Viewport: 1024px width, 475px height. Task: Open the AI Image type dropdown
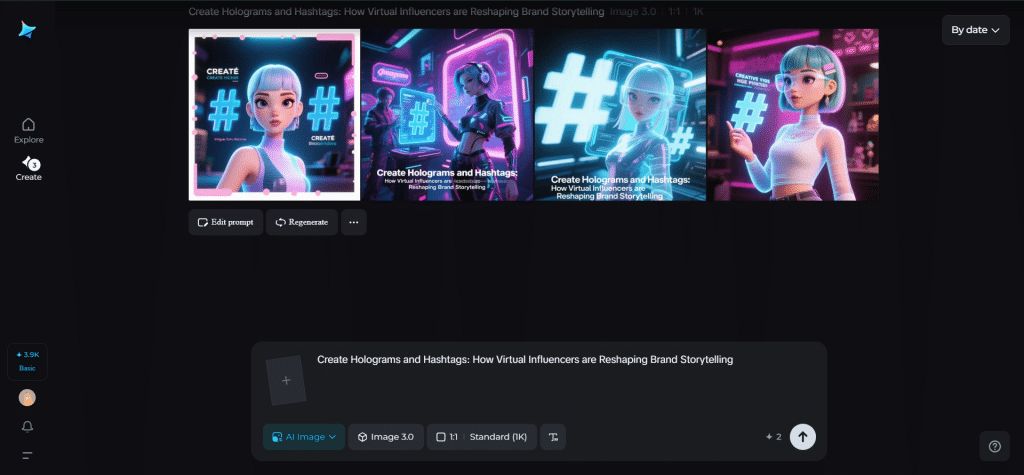tap(304, 437)
